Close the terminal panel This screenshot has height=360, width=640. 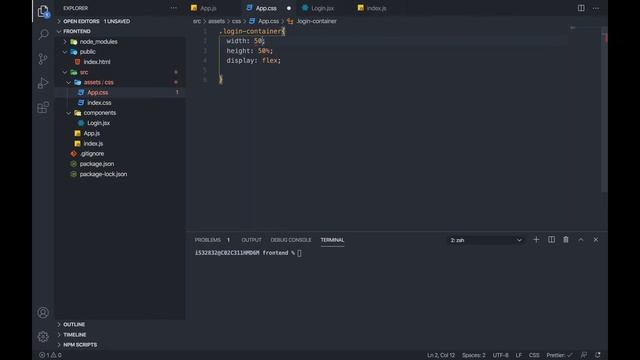596,240
